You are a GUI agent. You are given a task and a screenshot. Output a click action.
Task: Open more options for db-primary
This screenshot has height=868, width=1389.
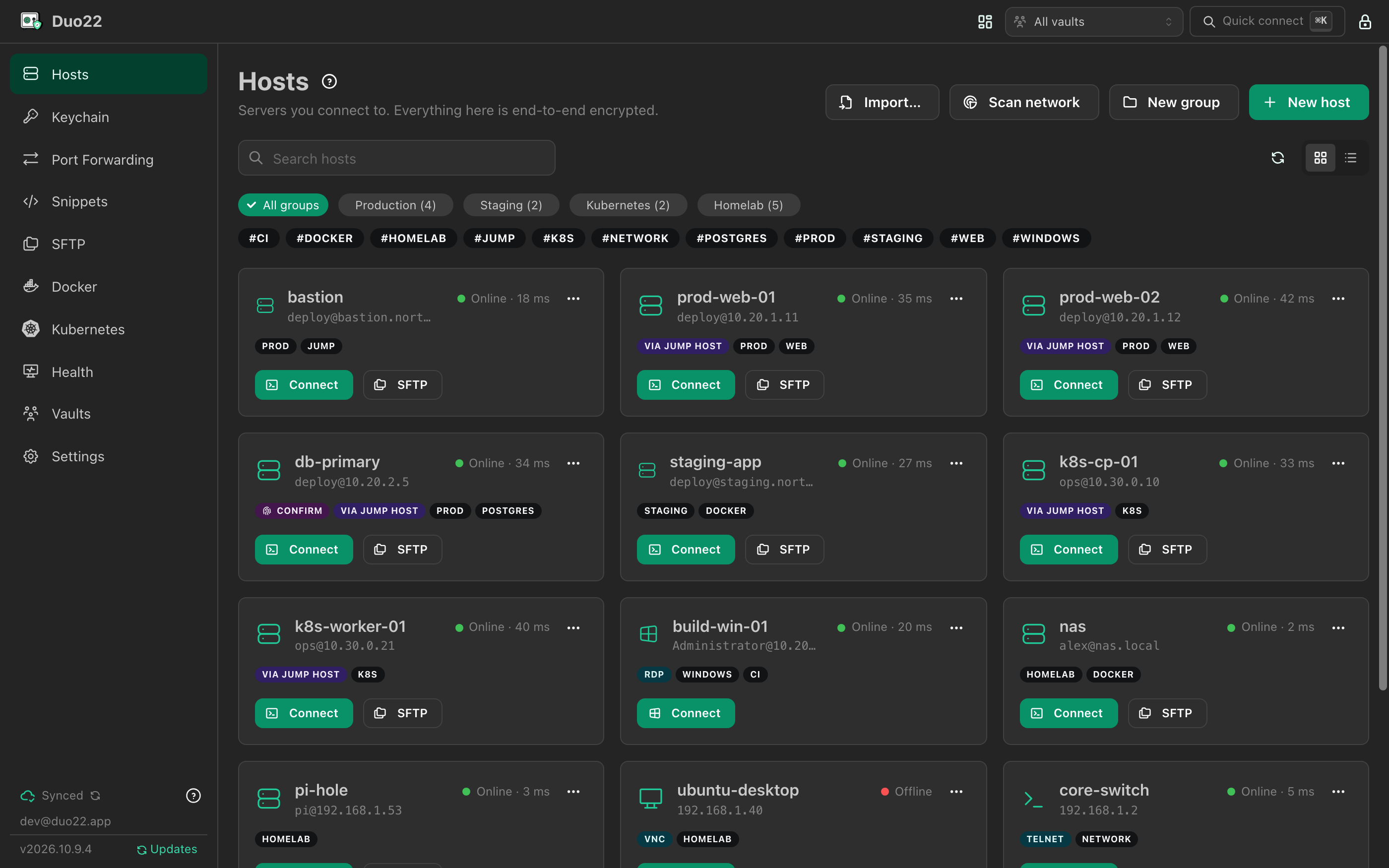pyautogui.click(x=573, y=463)
